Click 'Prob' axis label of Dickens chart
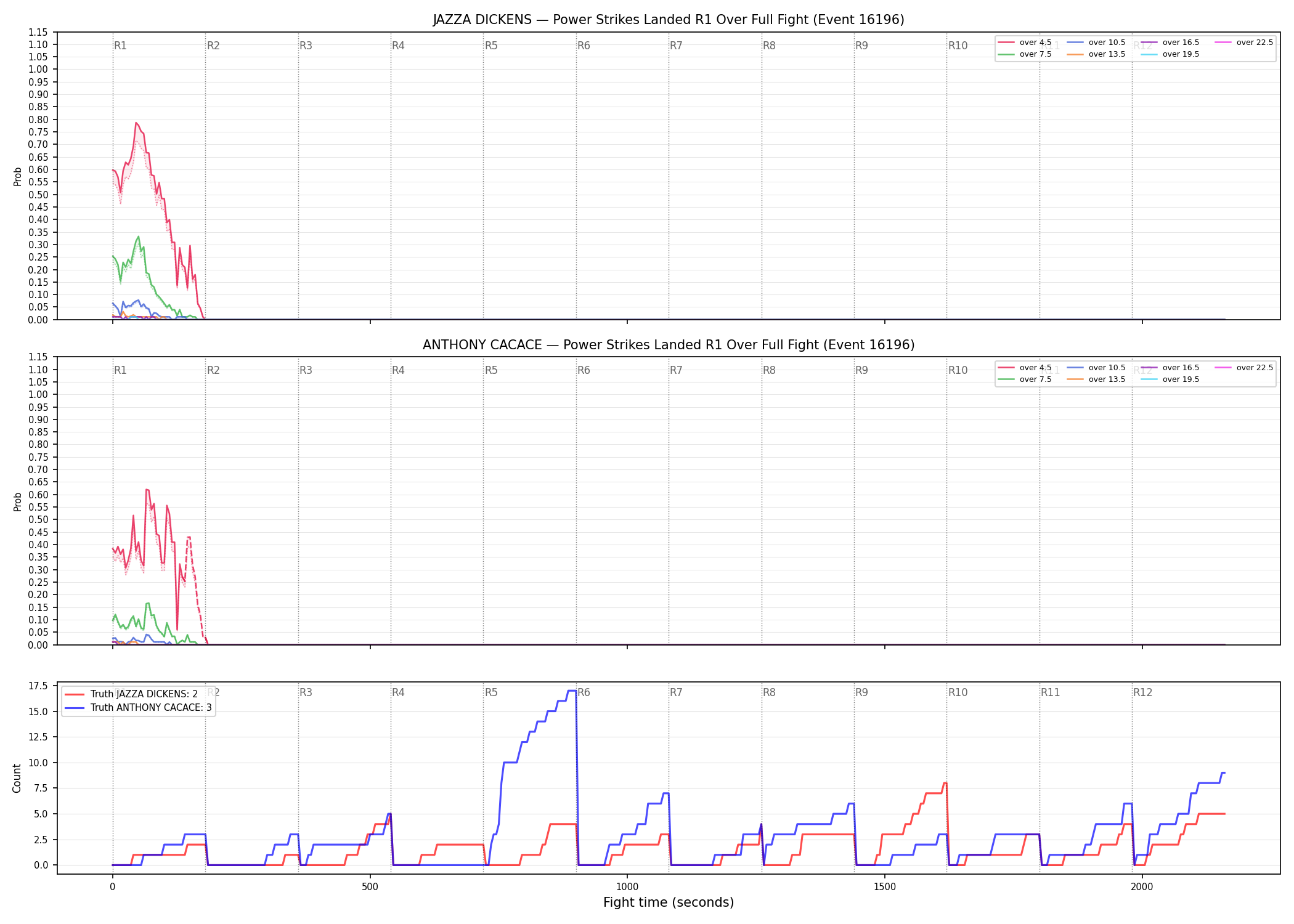 point(17,176)
